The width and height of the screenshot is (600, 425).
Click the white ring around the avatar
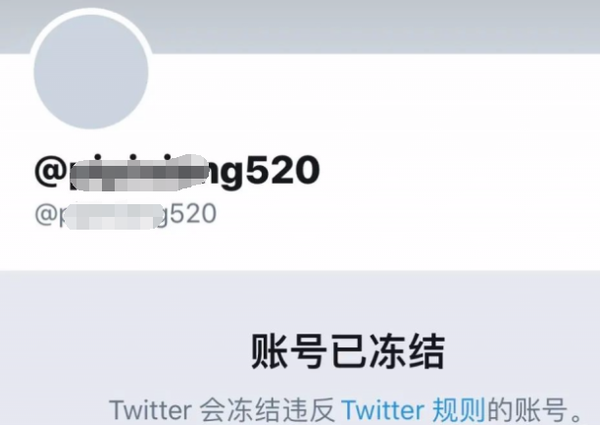coord(91,11)
